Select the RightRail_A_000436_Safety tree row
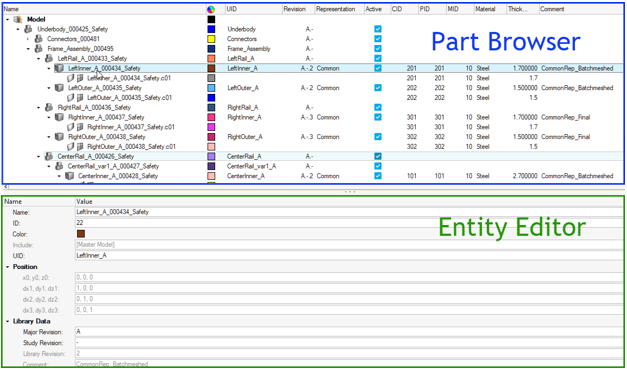Image resolution: width=627 pixels, height=369 pixels. point(94,108)
